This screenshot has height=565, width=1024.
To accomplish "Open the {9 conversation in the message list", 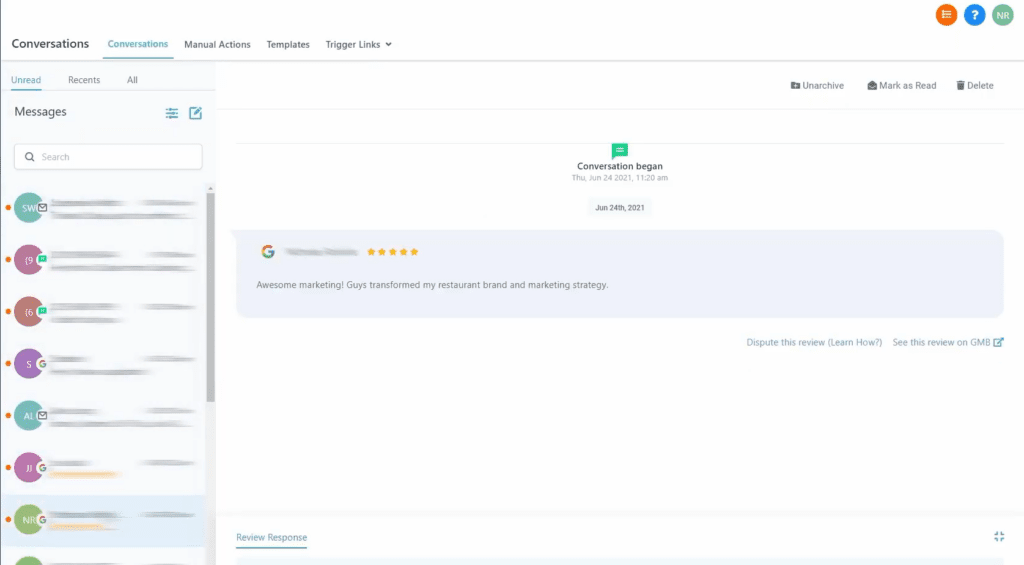I will click(x=104, y=260).
